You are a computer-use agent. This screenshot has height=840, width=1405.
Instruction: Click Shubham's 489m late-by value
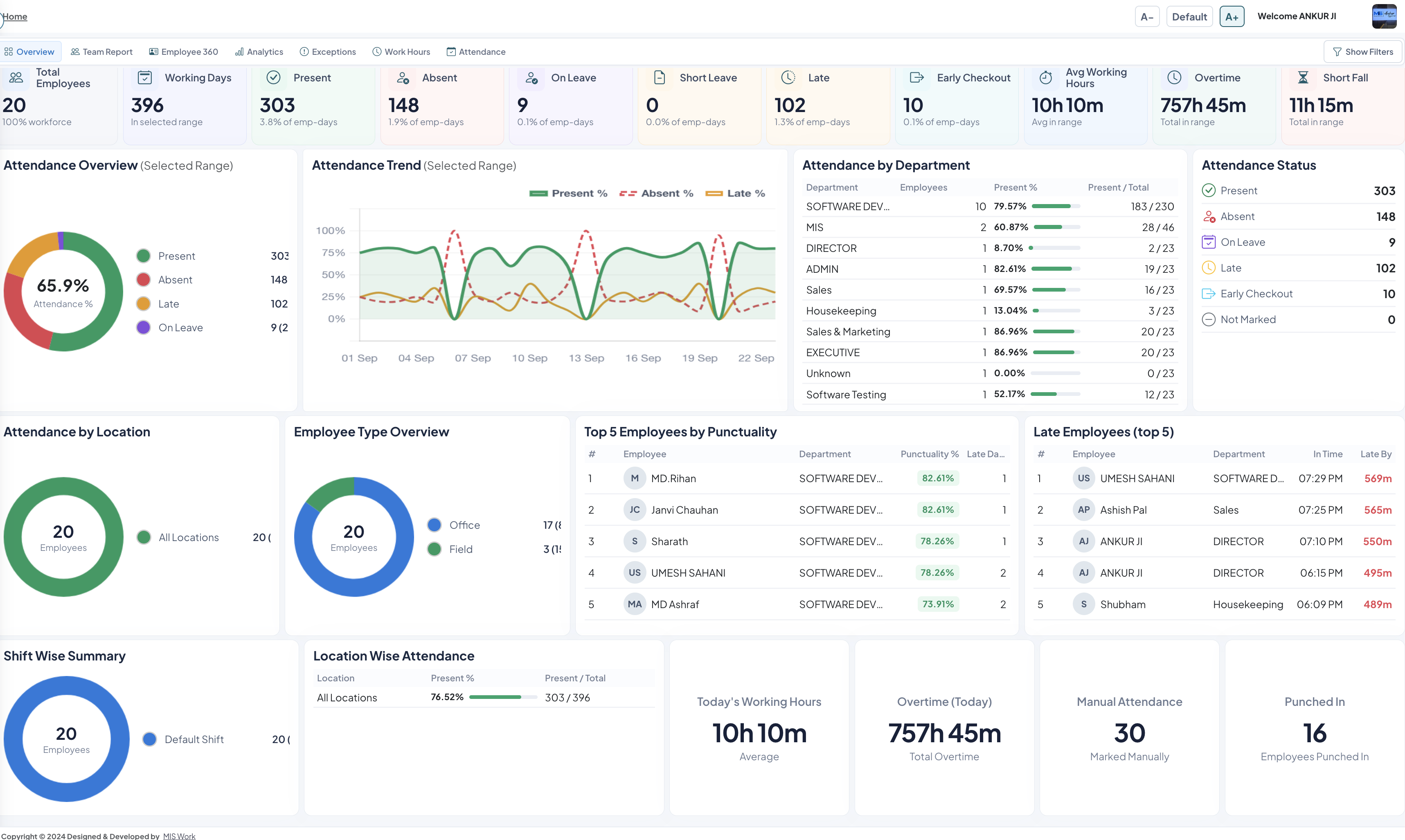pyautogui.click(x=1377, y=604)
